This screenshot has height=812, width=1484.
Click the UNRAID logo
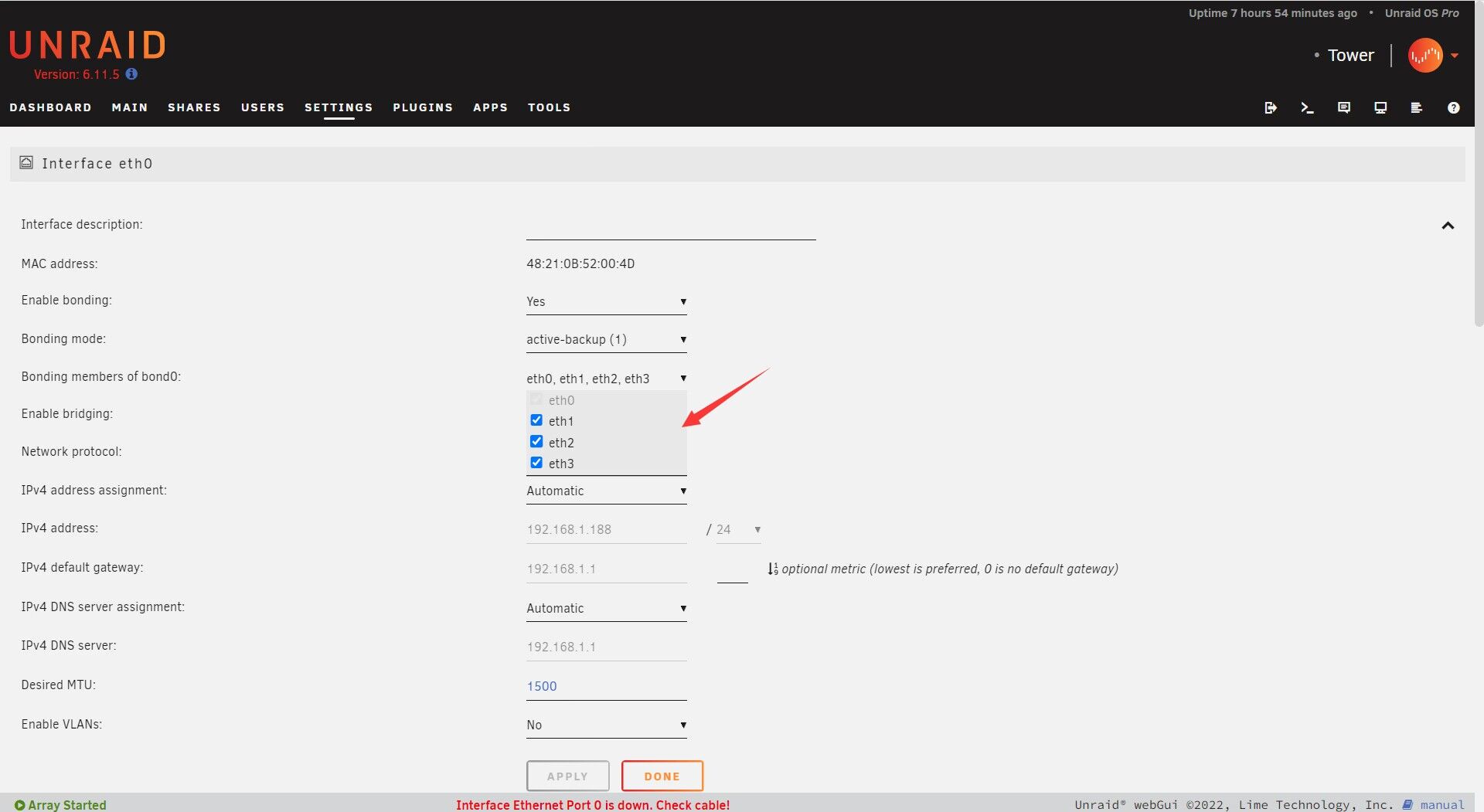pos(87,46)
